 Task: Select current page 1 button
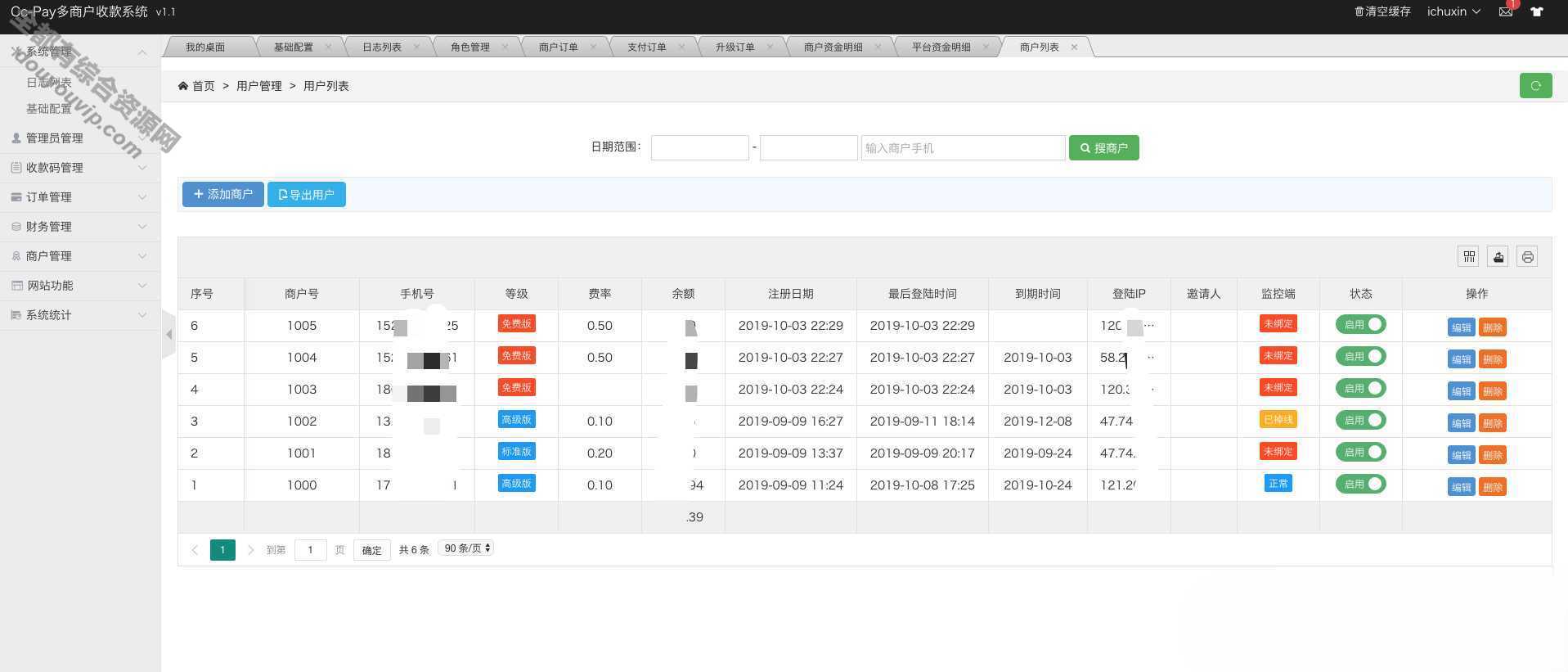[x=222, y=550]
